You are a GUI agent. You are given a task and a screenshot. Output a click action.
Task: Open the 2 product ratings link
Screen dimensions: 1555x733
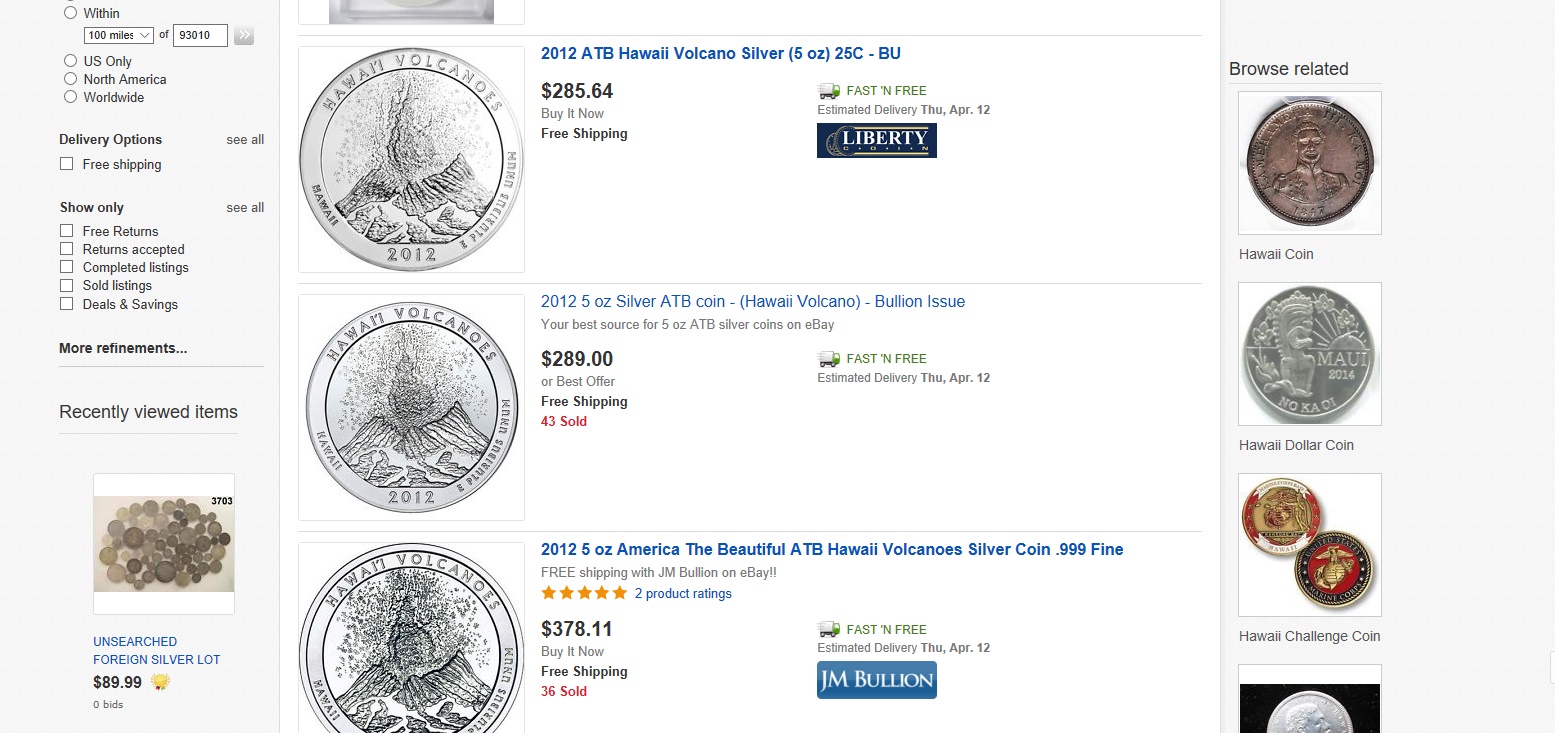[683, 593]
